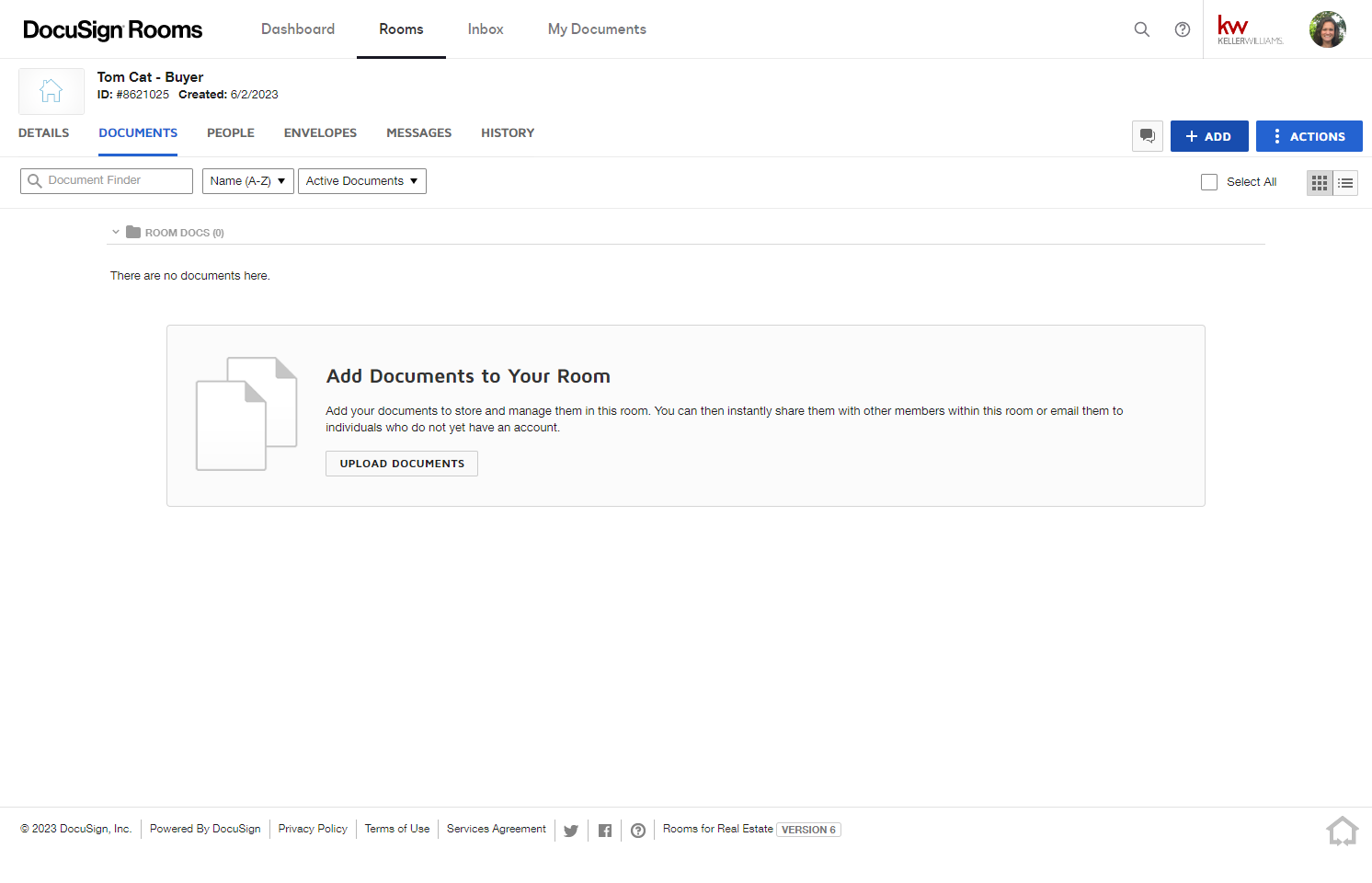This screenshot has height=883, width=1372.
Task: Click the footer help circle icon
Action: (638, 831)
